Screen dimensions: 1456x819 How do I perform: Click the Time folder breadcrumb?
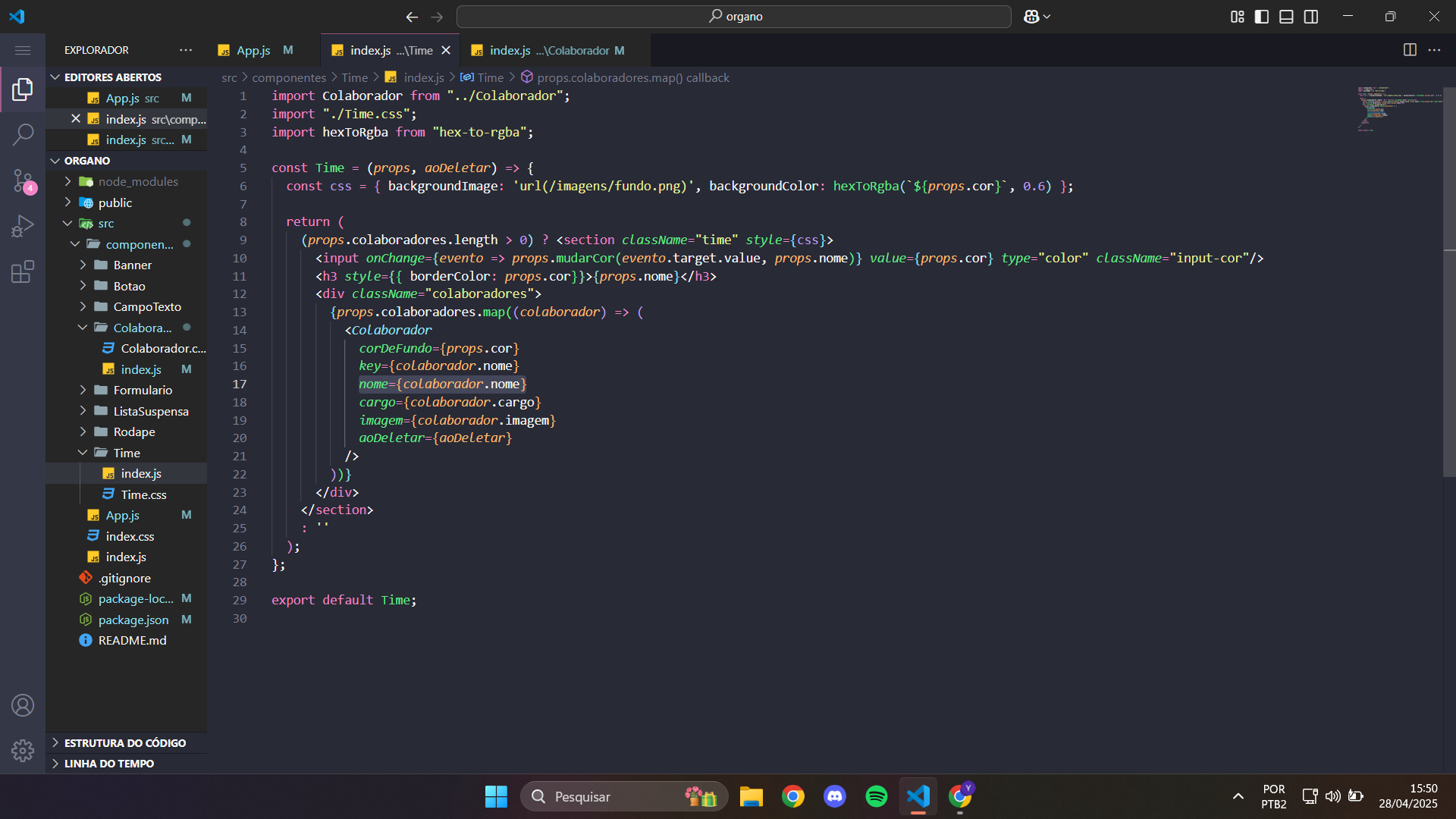[354, 77]
